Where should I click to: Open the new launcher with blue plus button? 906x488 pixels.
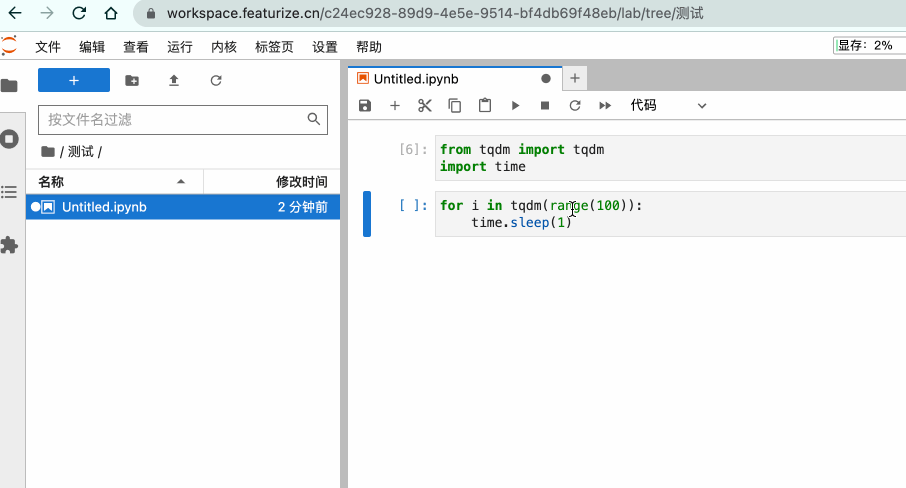click(73, 81)
